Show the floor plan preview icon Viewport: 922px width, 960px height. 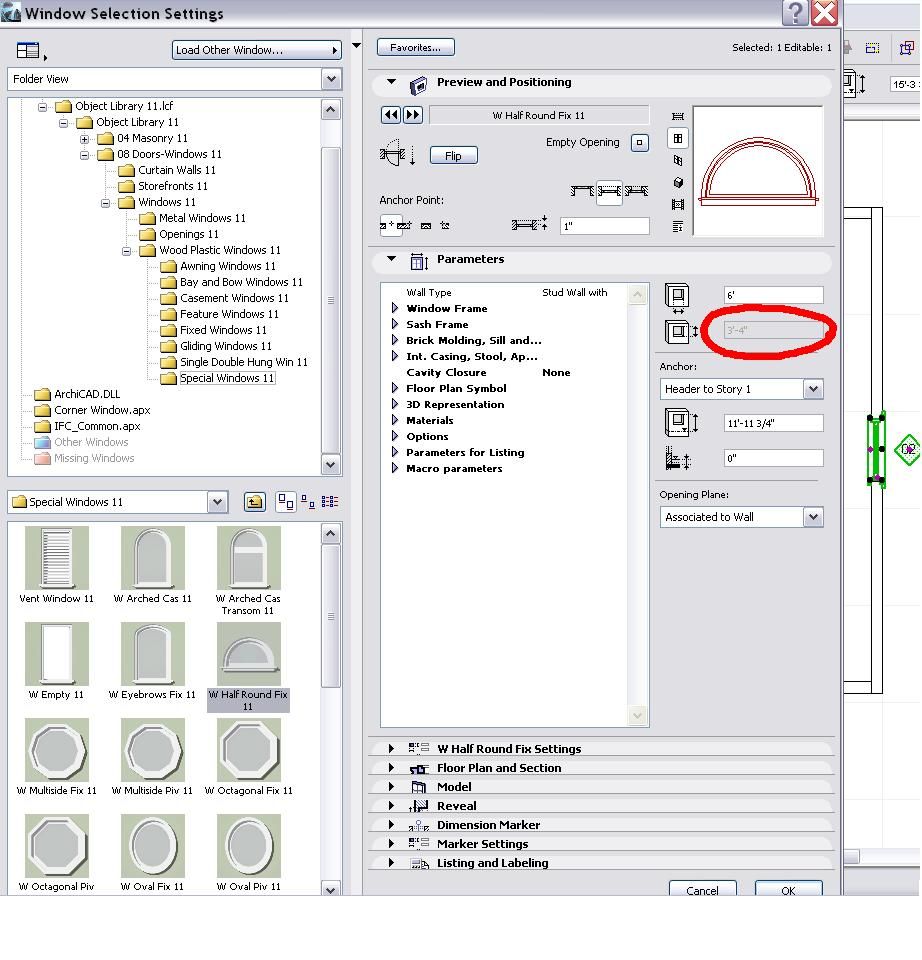(x=678, y=116)
